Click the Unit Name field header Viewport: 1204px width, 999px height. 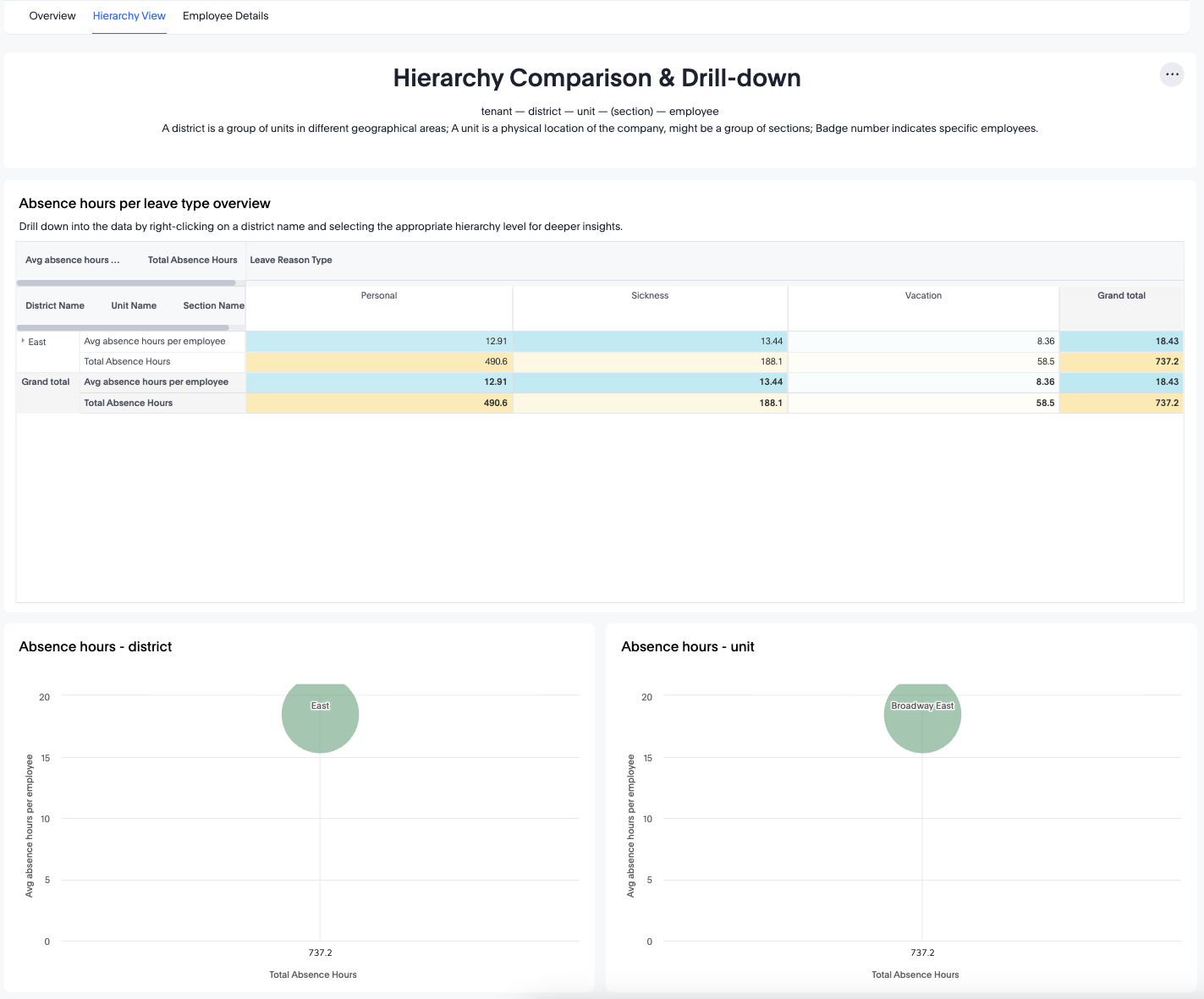[x=134, y=306]
